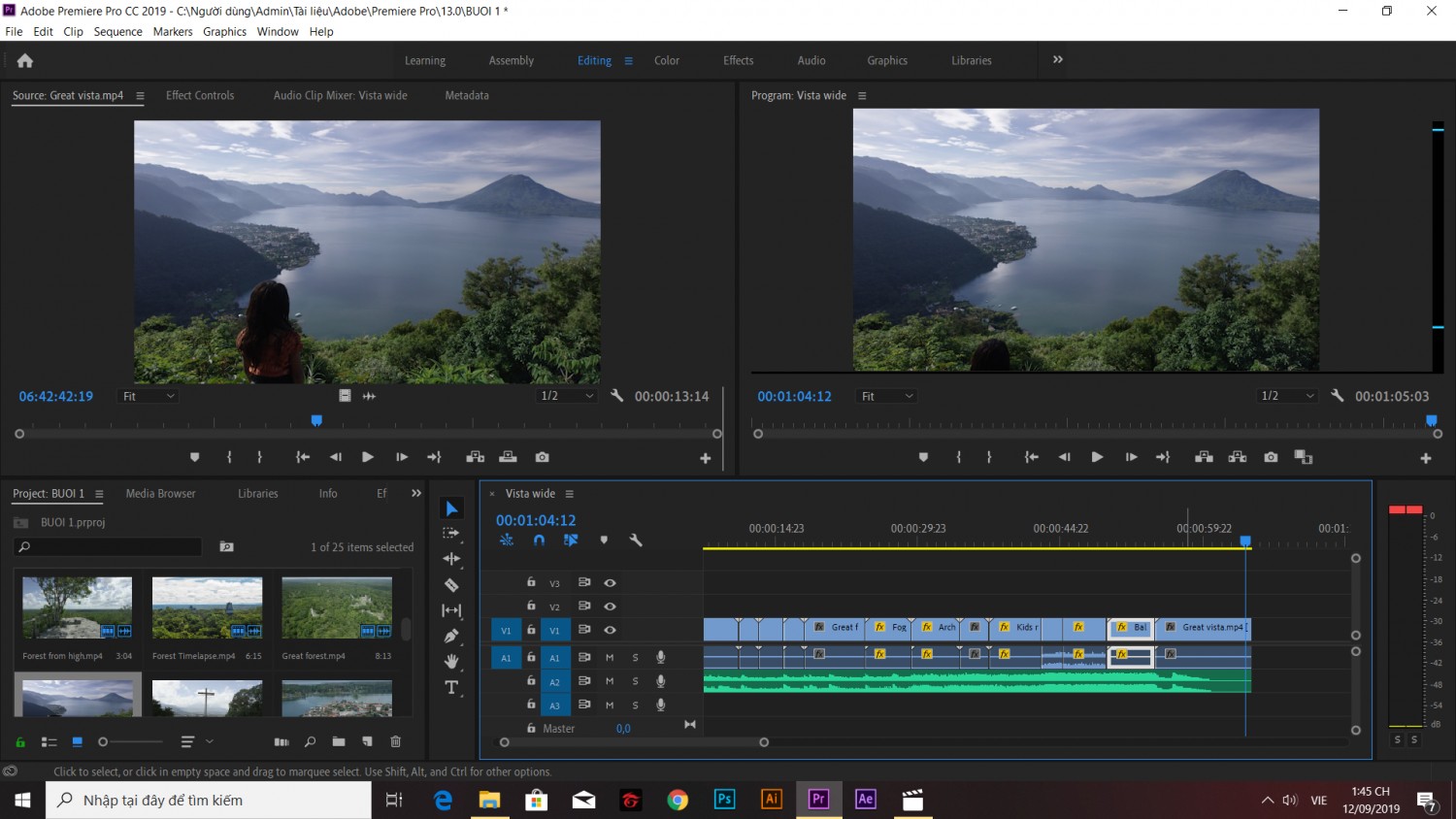Screen dimensions: 1456x819
Task: Add a marker in the timeline panel
Action: click(x=604, y=541)
